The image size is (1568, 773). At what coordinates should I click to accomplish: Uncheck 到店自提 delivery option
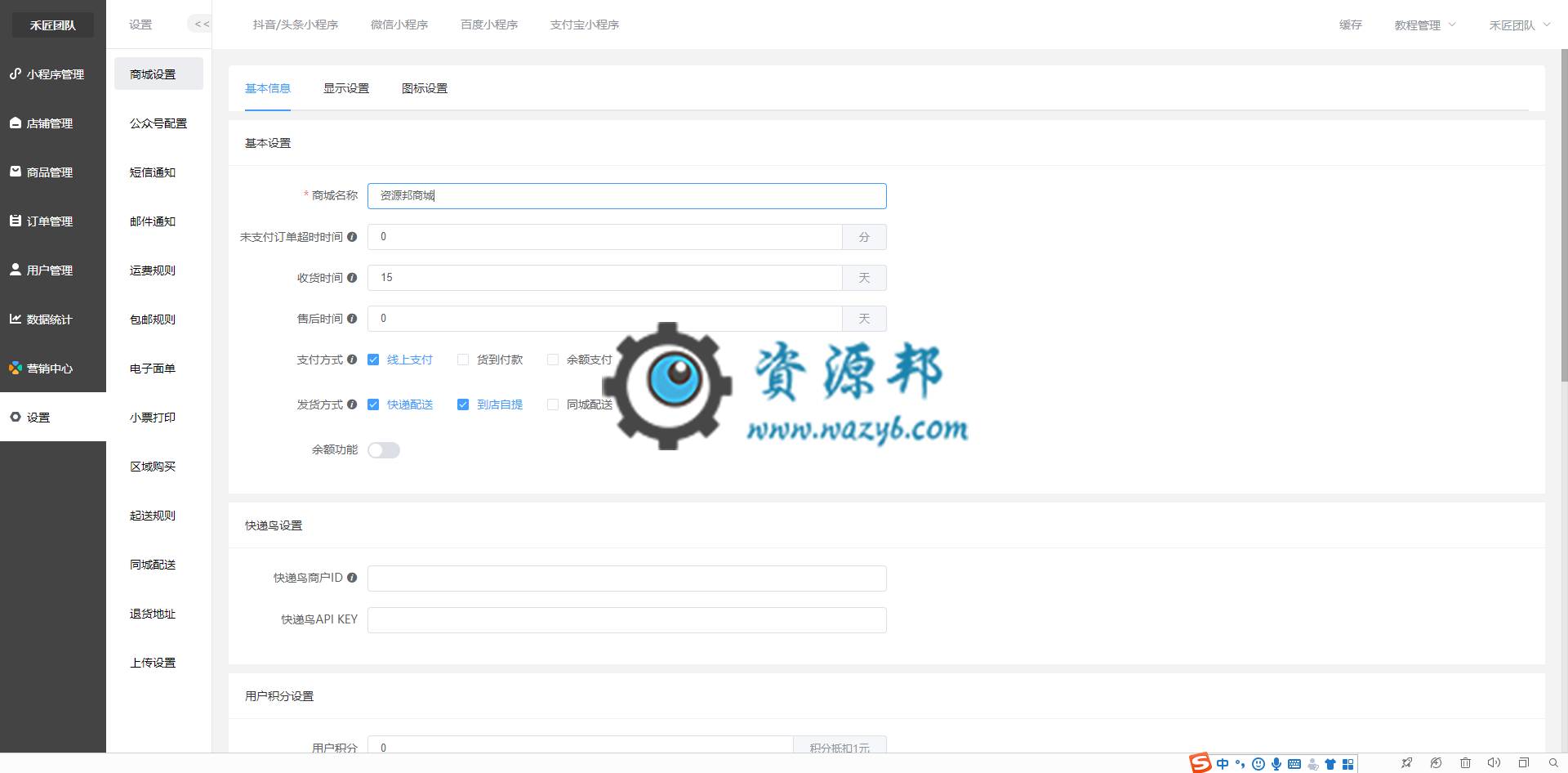[x=463, y=404]
